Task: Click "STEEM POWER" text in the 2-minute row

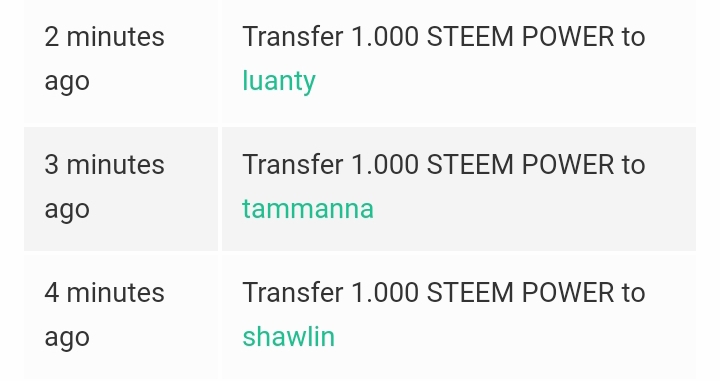Action: coord(520,37)
